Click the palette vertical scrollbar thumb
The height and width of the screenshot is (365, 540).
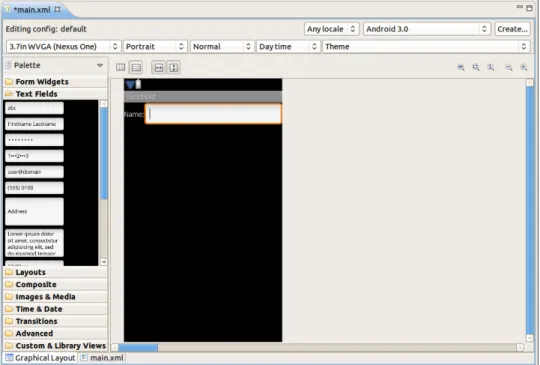point(104,153)
